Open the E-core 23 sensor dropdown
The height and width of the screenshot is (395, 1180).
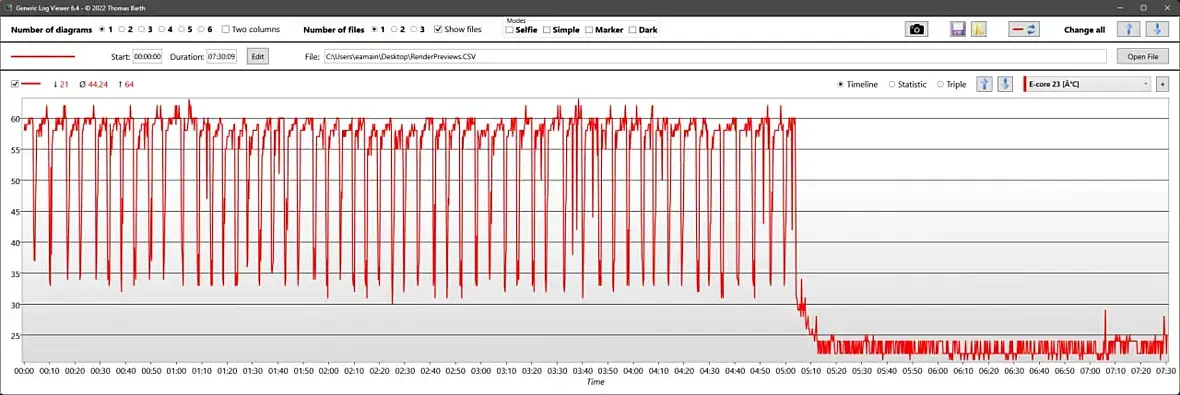(1087, 84)
